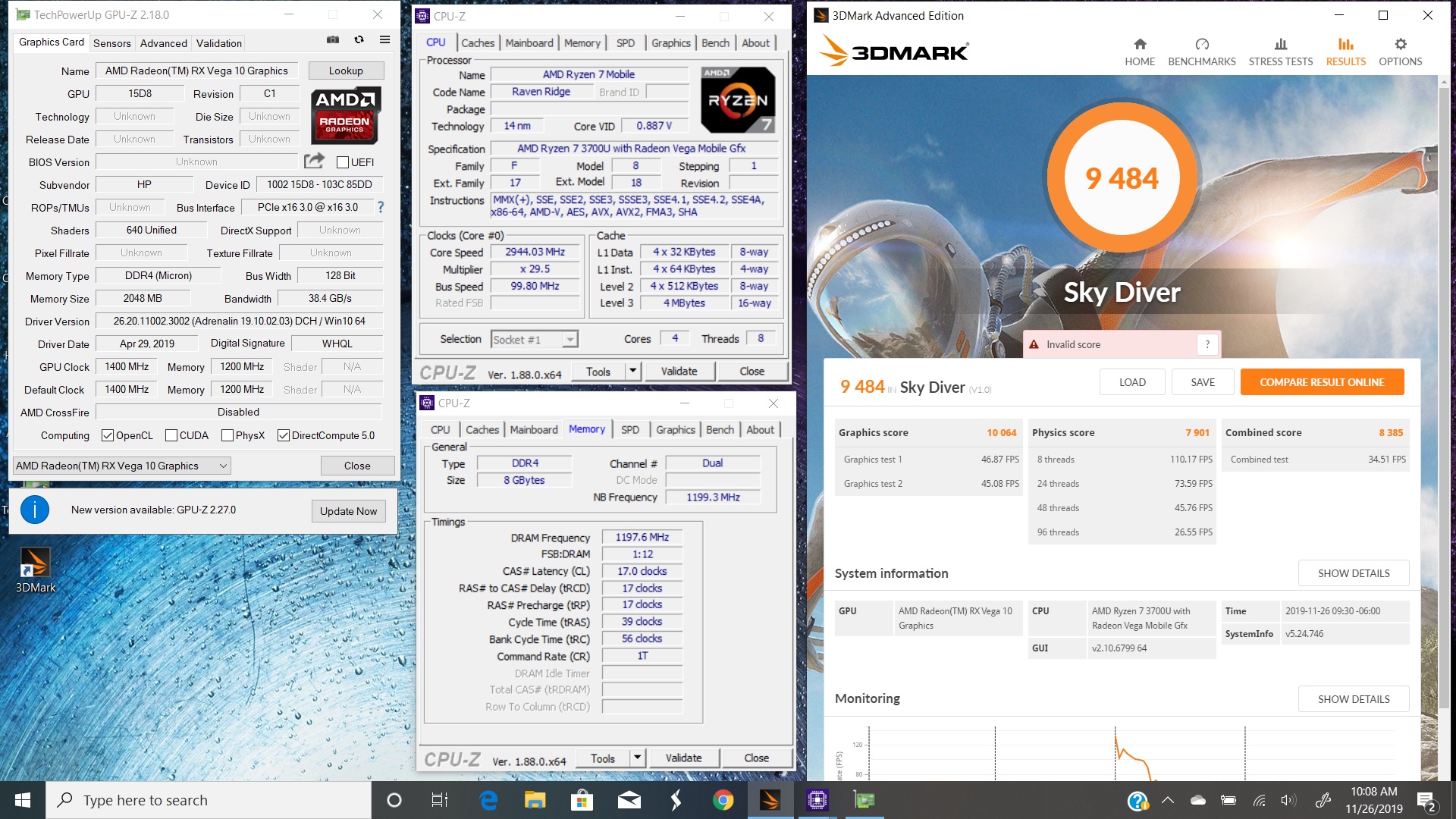Switch to GPU-Z Advanced tab

pyautogui.click(x=164, y=43)
